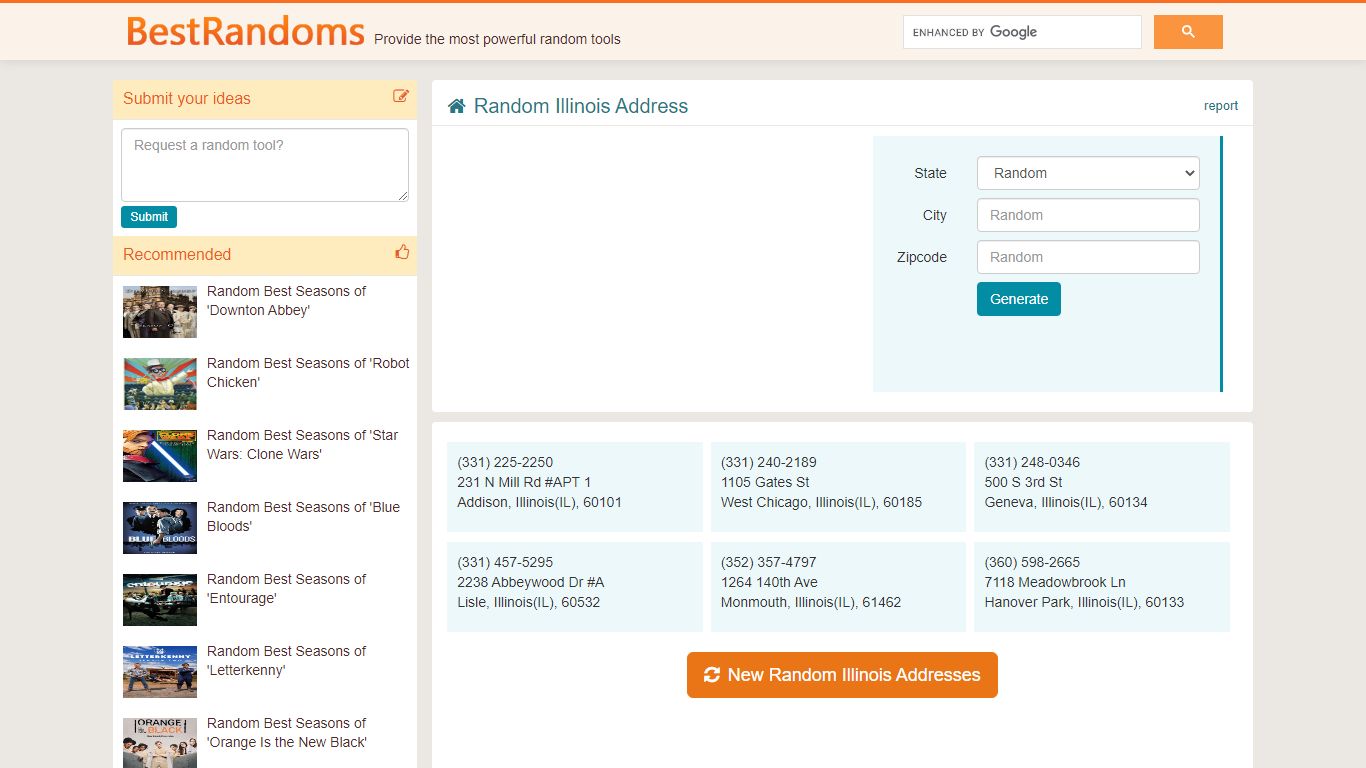Submit the idea with the Submit button
1366x768 pixels.
coord(149,217)
